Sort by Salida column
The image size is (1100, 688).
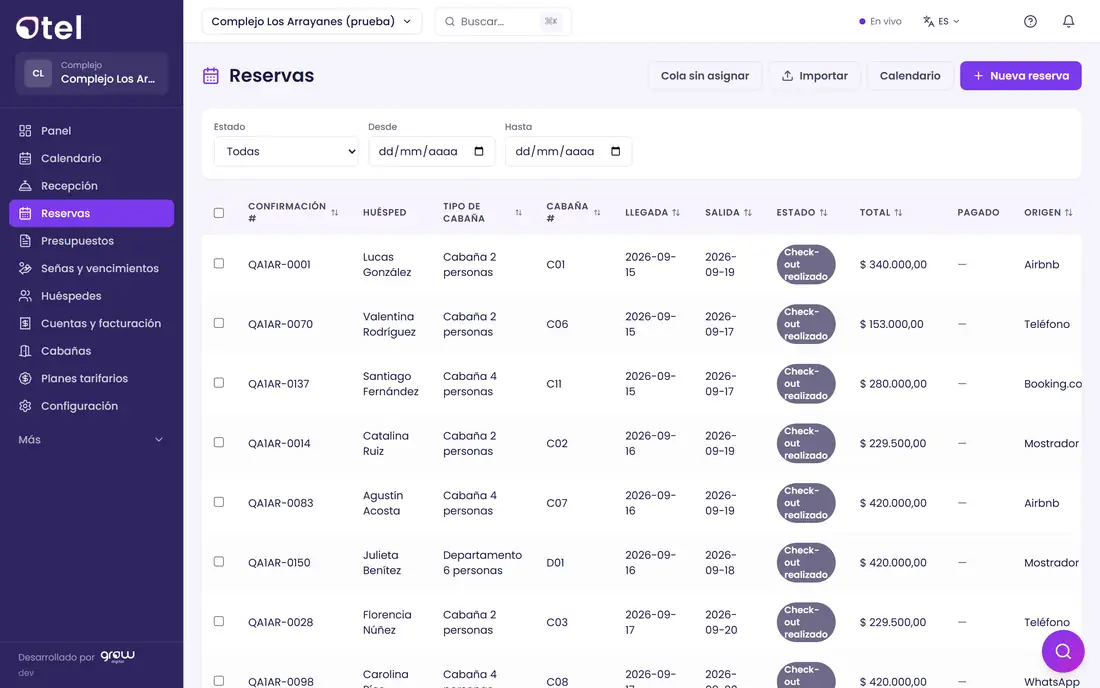[748, 213]
